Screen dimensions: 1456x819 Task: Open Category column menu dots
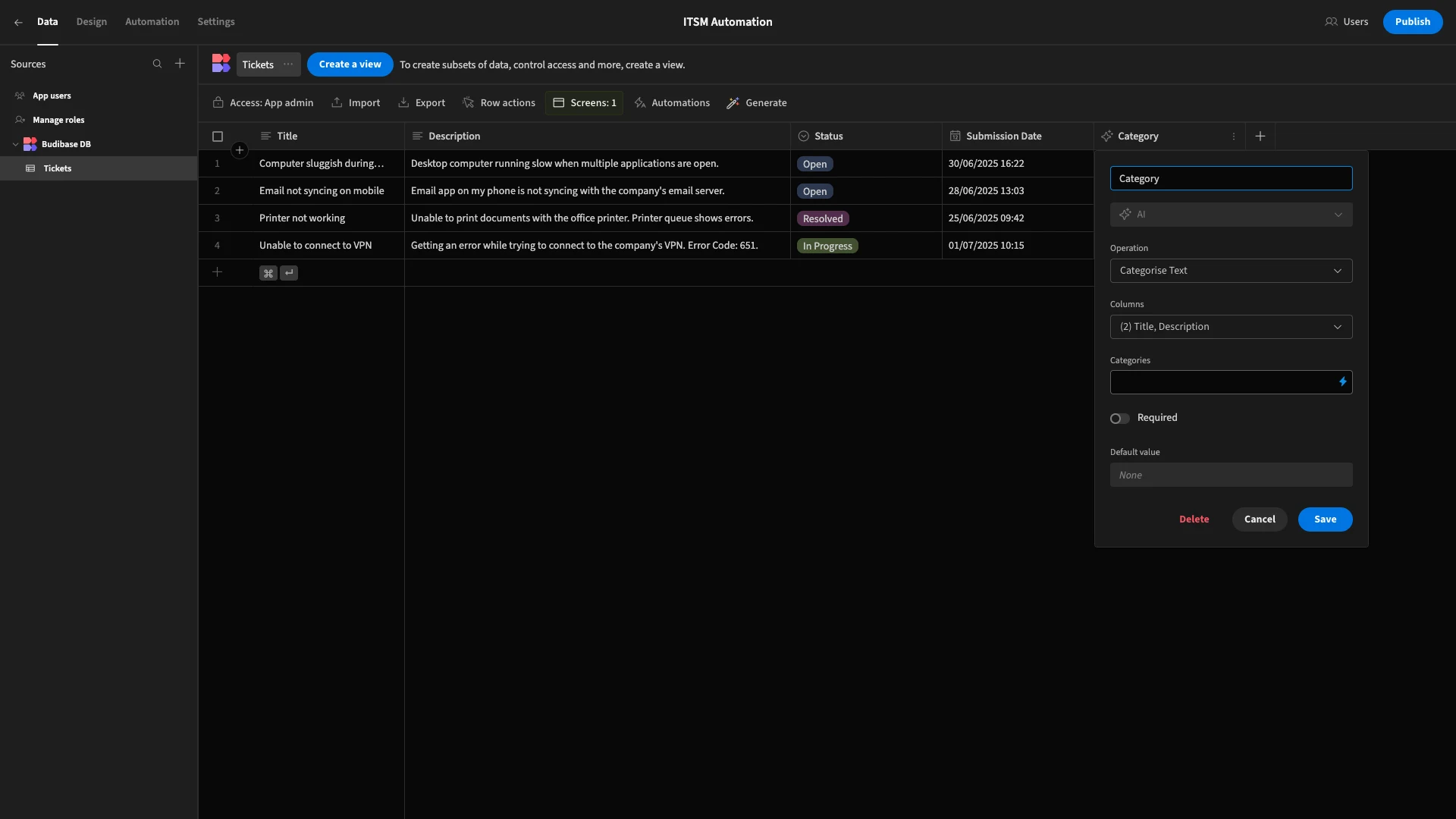[x=1234, y=136]
